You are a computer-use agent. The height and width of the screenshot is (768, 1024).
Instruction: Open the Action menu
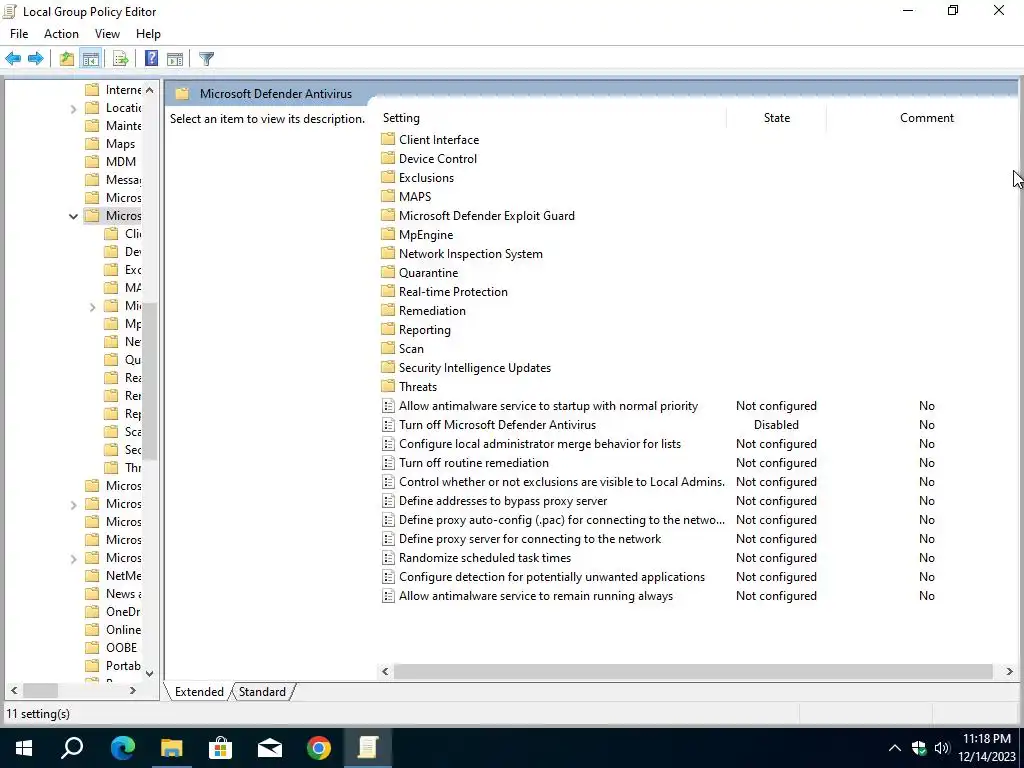coord(61,34)
